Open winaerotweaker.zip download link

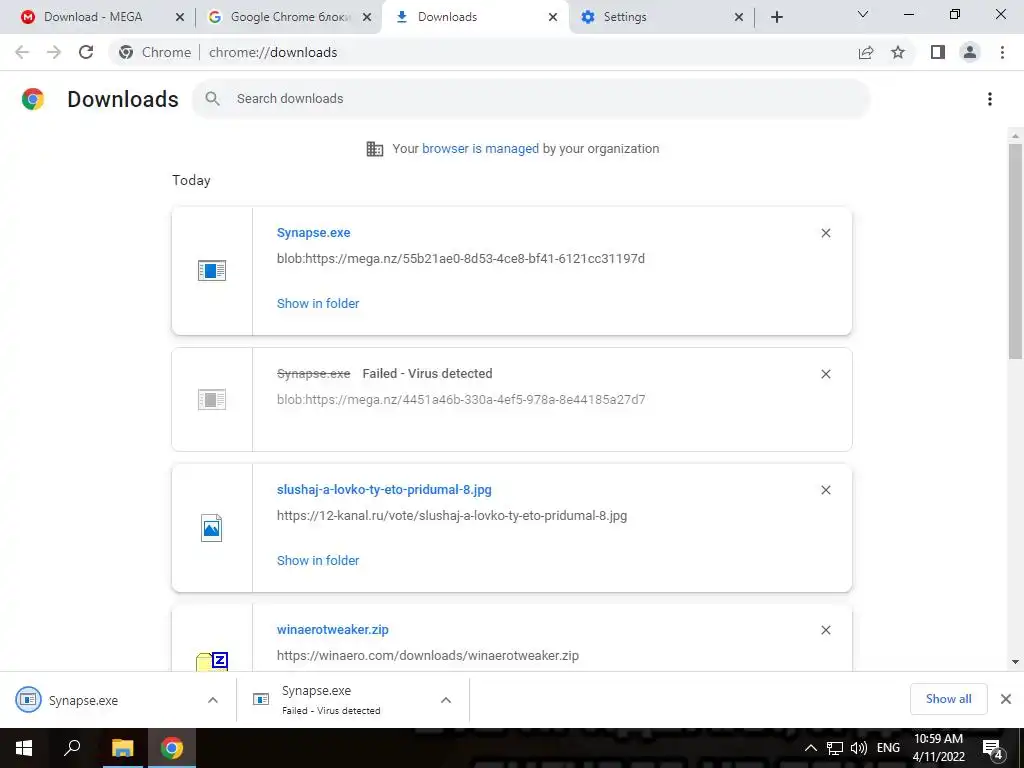tap(332, 630)
